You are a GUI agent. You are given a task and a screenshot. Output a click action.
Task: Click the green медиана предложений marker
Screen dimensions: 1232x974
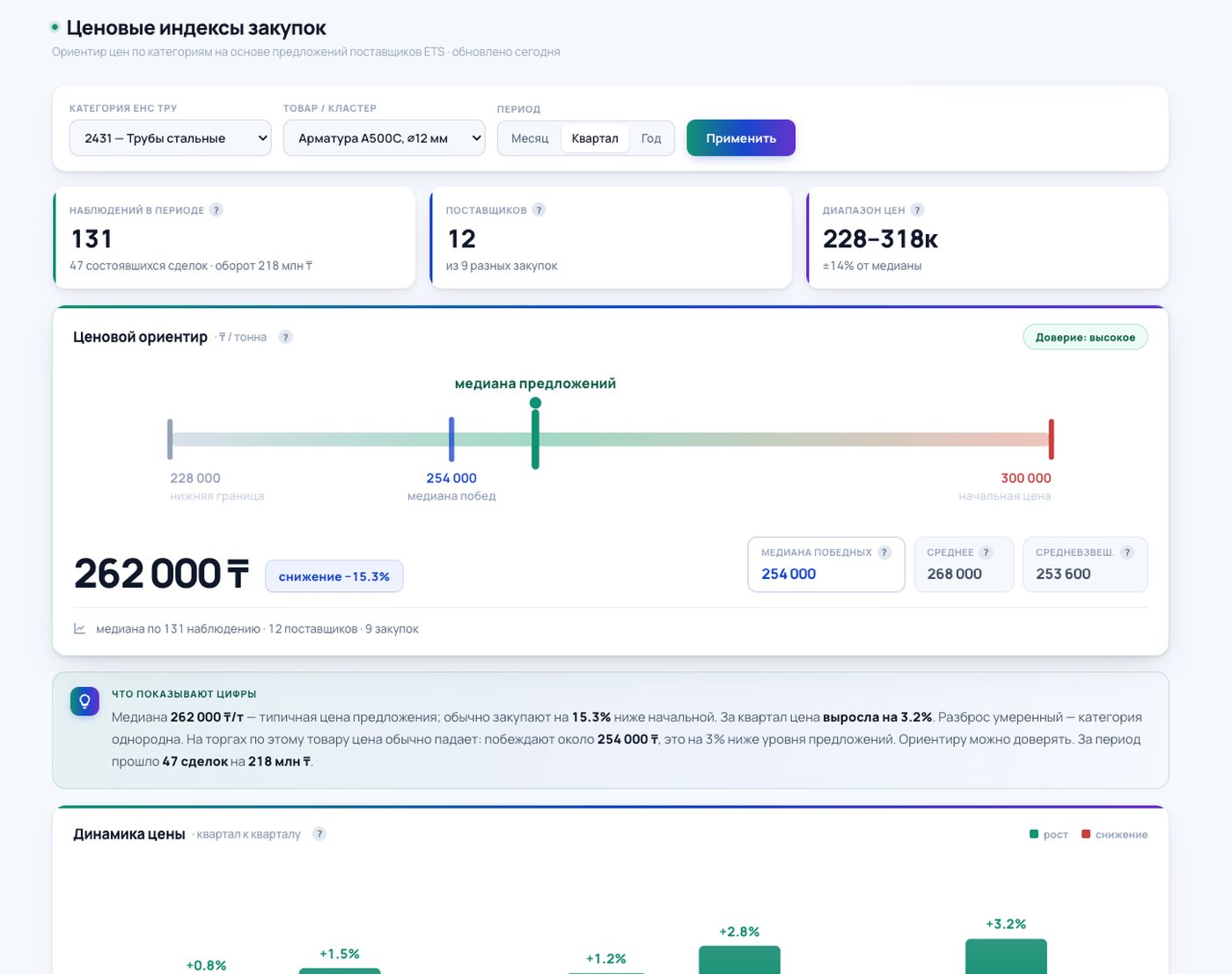point(535,434)
